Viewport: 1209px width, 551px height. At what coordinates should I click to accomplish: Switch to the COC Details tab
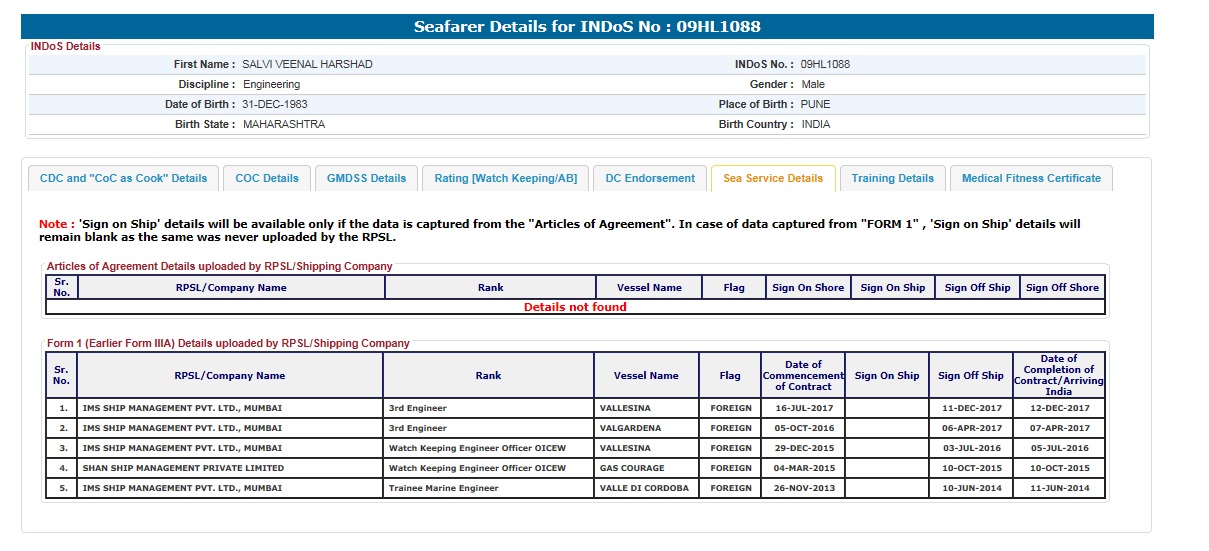(x=267, y=178)
